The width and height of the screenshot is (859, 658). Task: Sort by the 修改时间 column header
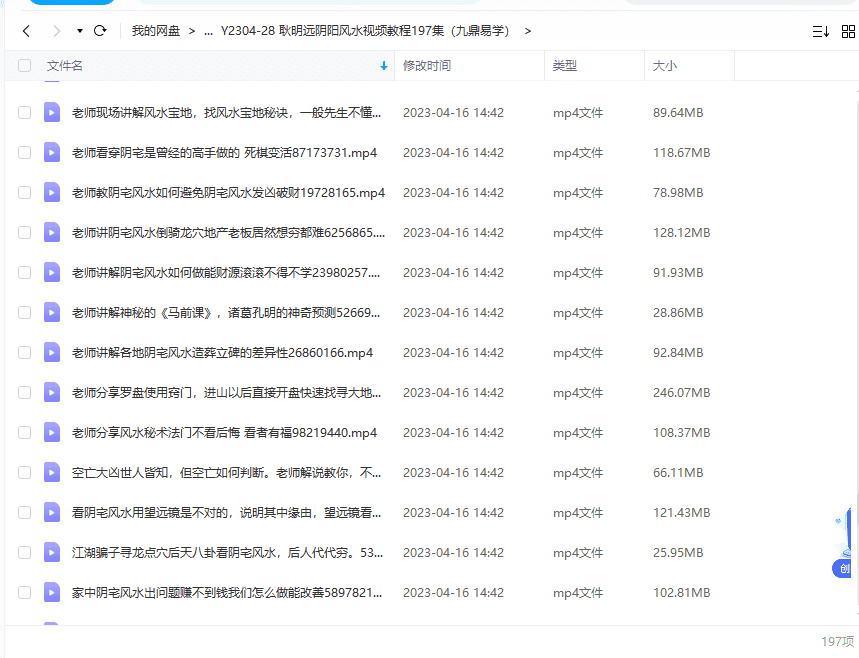tap(427, 66)
